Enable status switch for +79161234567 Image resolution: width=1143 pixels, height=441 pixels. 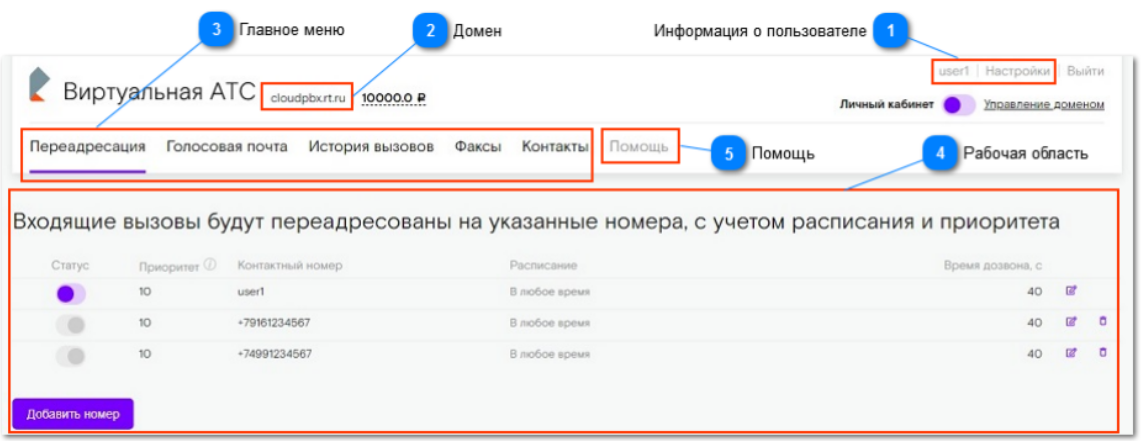[x=71, y=325]
